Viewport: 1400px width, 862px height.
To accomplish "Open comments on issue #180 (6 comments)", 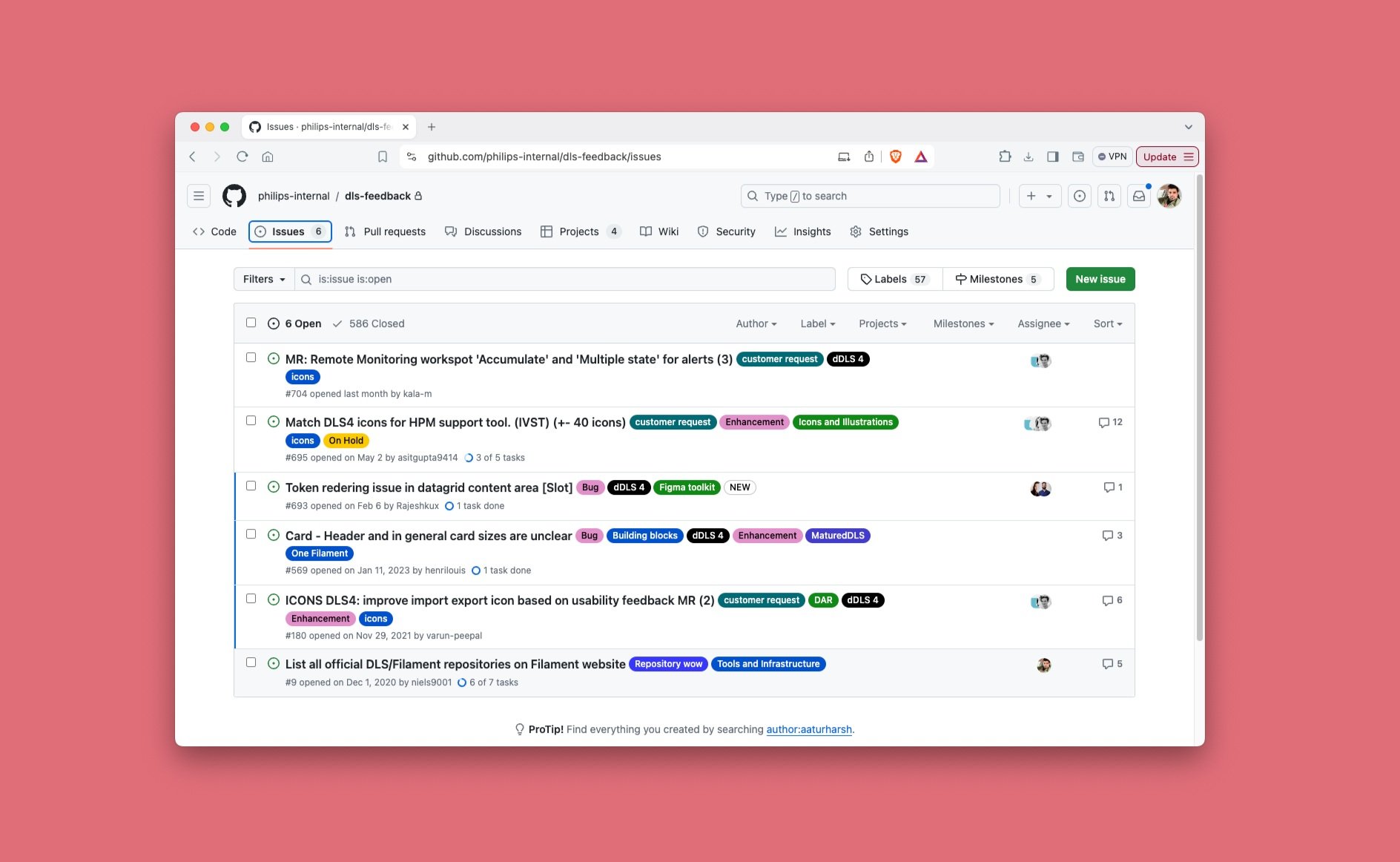I will pyautogui.click(x=1112, y=600).
